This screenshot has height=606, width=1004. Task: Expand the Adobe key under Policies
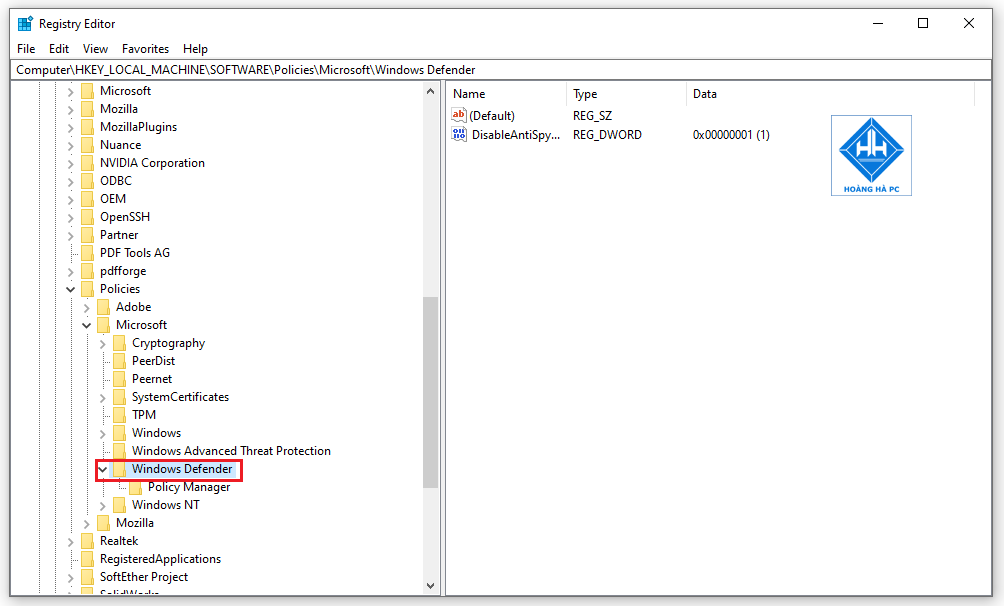87,308
